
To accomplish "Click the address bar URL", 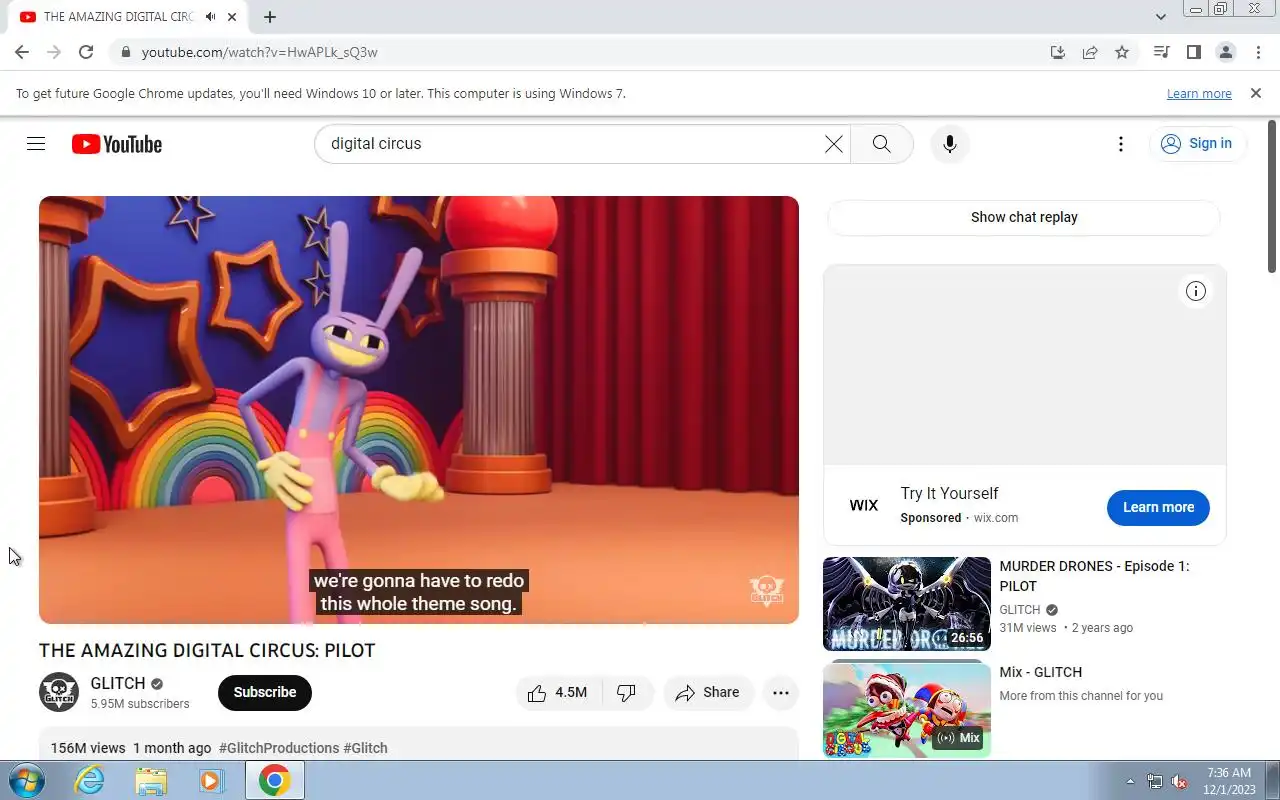I will 259,52.
